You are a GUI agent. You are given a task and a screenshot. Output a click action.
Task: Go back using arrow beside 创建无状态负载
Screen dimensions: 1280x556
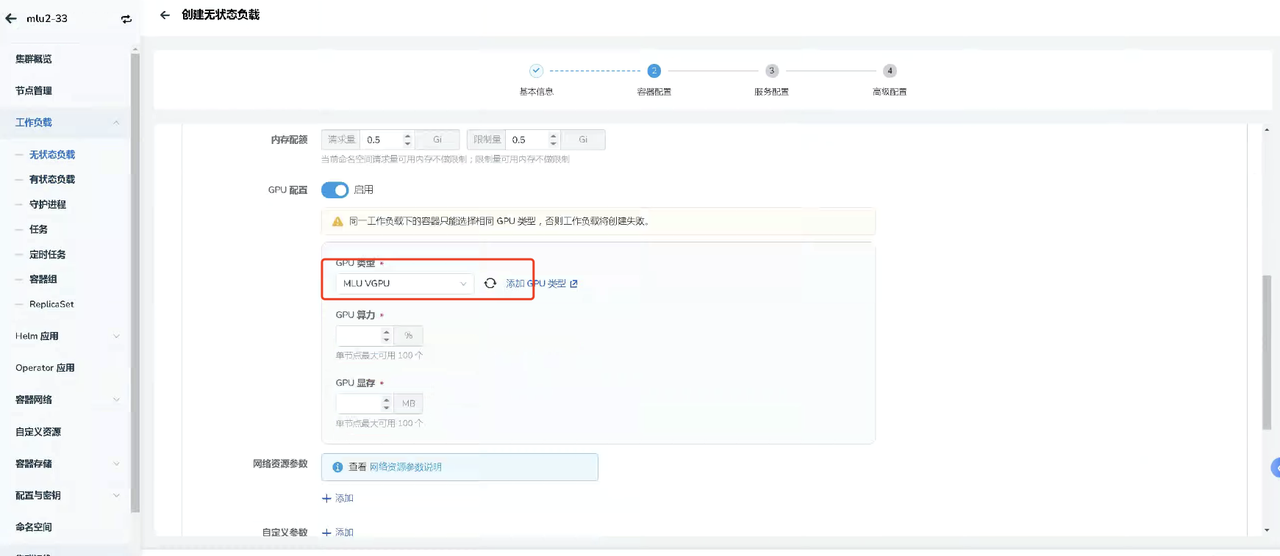click(165, 15)
